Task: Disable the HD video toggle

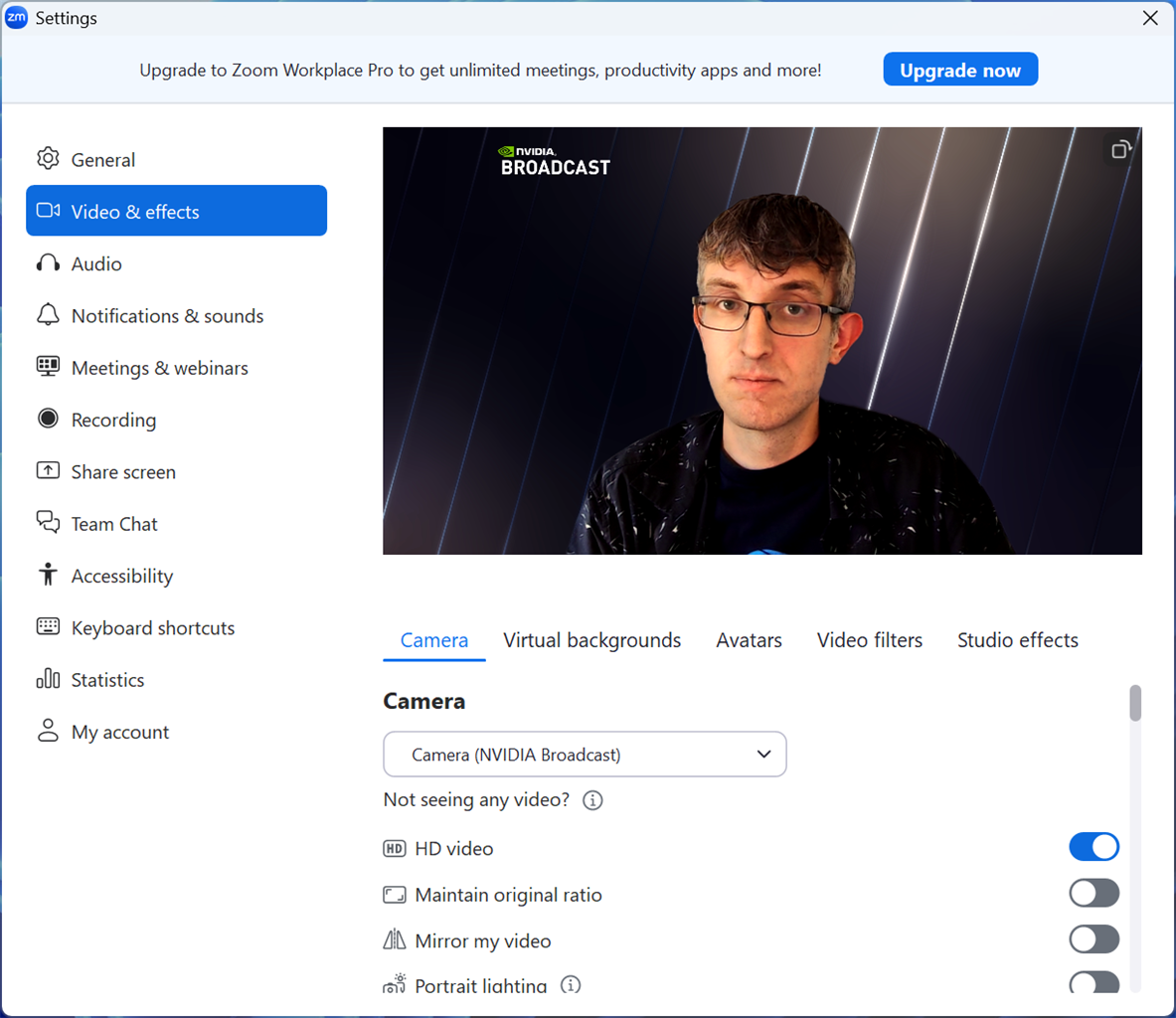Action: pos(1093,847)
